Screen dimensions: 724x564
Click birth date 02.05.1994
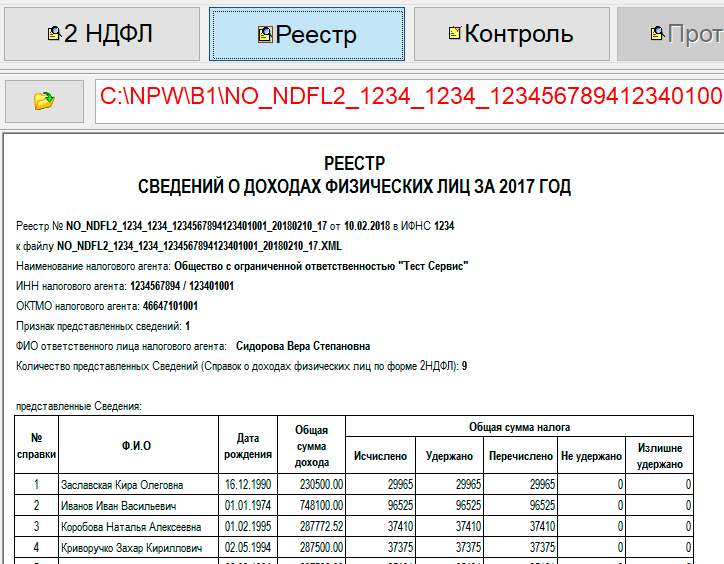coord(248,547)
